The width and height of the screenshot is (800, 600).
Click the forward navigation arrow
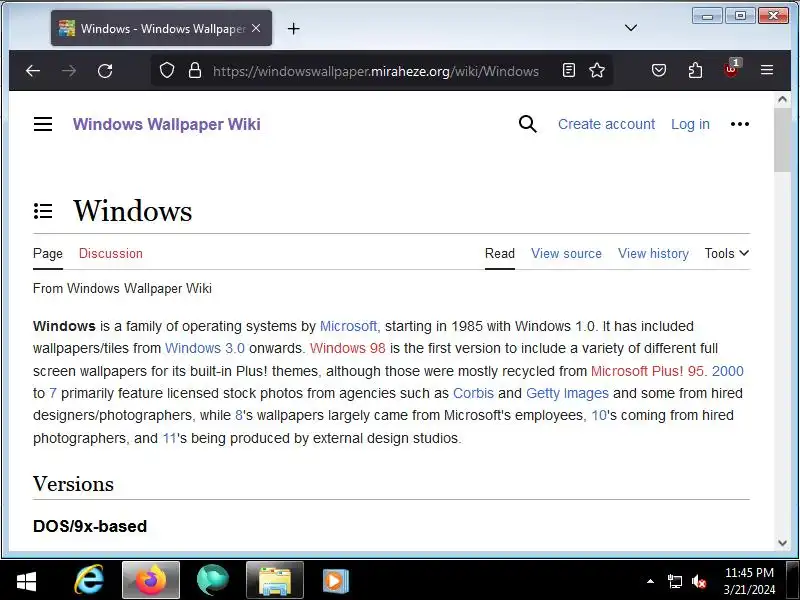pyautogui.click(x=69, y=71)
